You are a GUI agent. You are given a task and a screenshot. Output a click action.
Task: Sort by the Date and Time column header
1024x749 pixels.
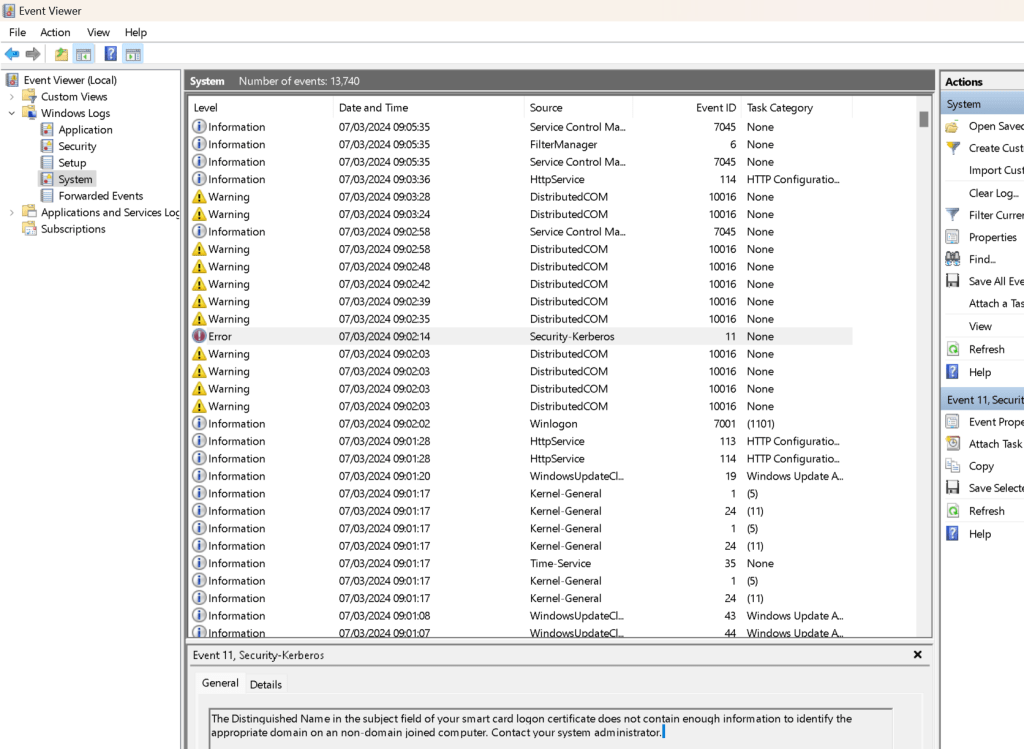click(x=428, y=108)
